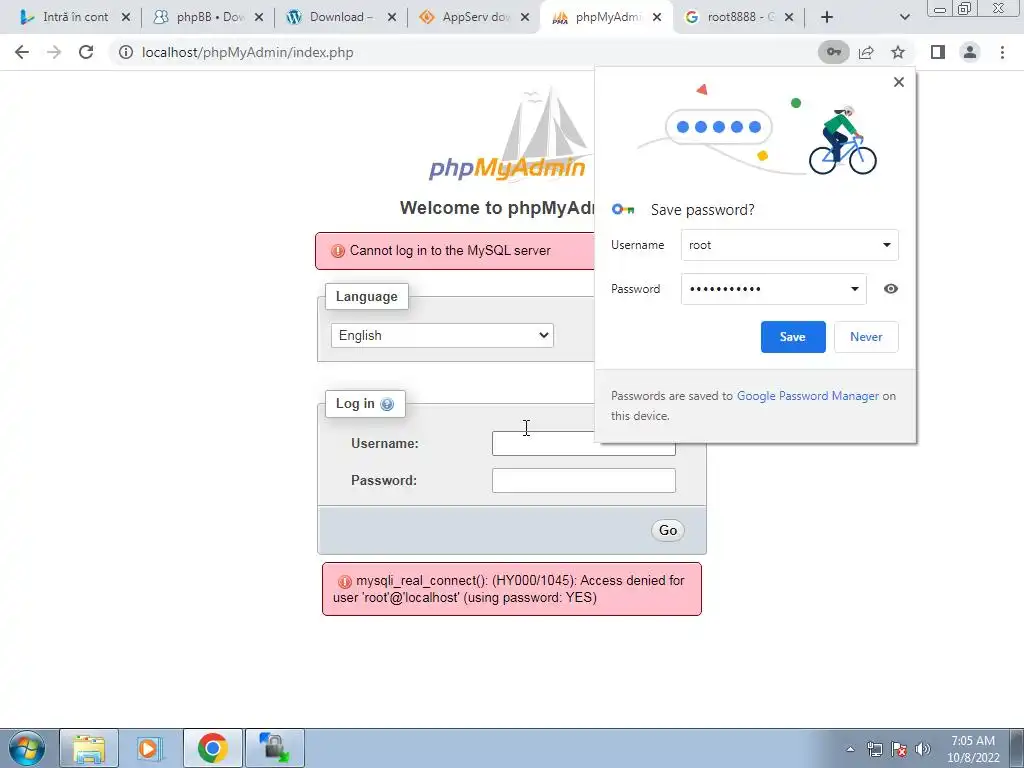The width and height of the screenshot is (1024, 768).
Task: Close the root8888 Google tab
Action: (789, 17)
